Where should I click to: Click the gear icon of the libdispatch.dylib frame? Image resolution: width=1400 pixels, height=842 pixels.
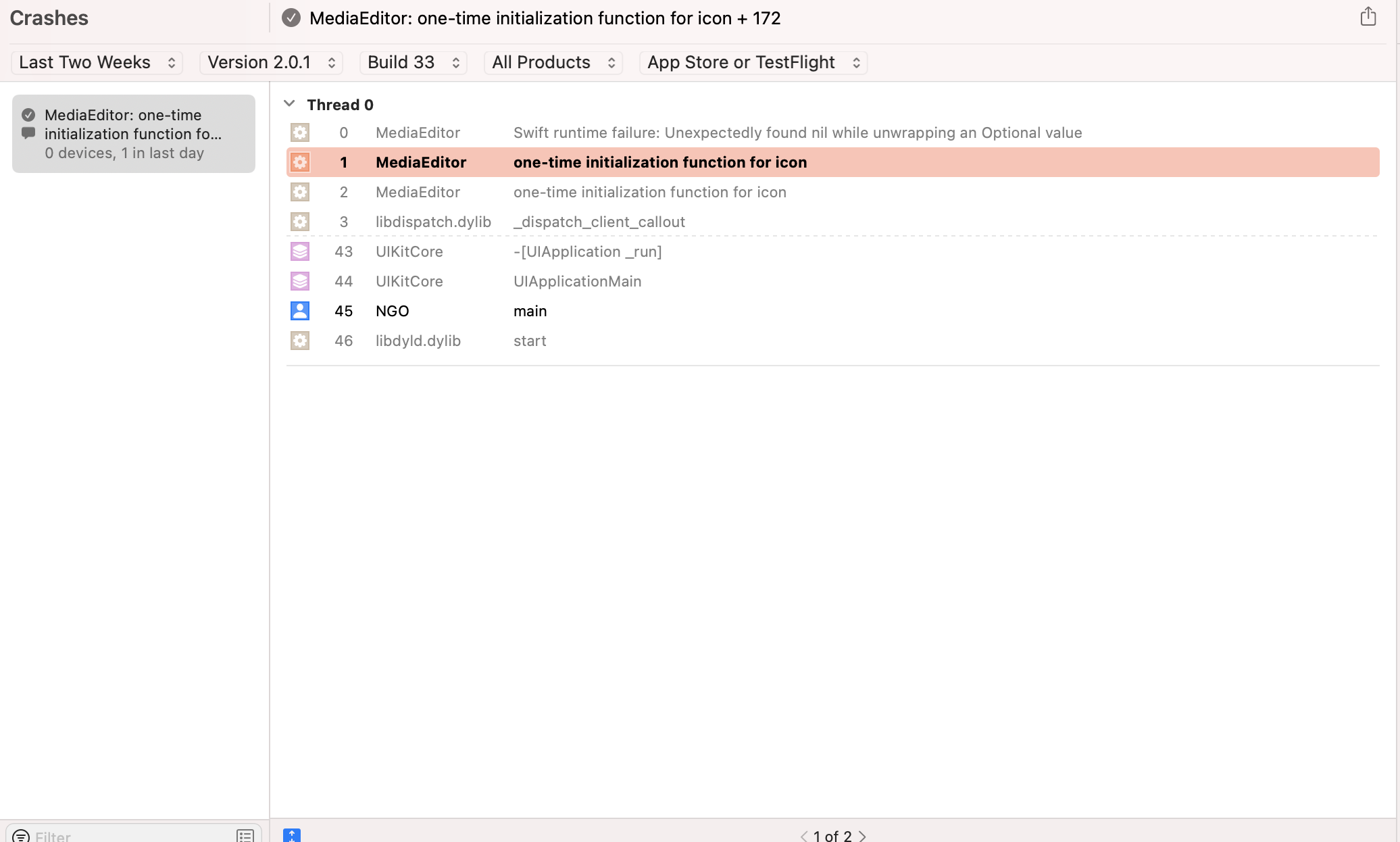coord(300,222)
